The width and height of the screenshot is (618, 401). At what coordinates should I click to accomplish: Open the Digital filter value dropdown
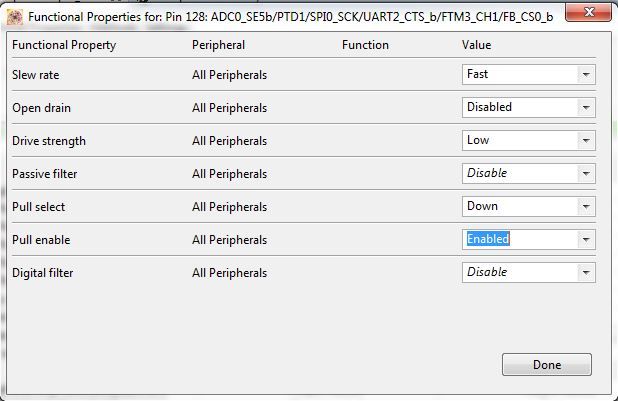(585, 273)
